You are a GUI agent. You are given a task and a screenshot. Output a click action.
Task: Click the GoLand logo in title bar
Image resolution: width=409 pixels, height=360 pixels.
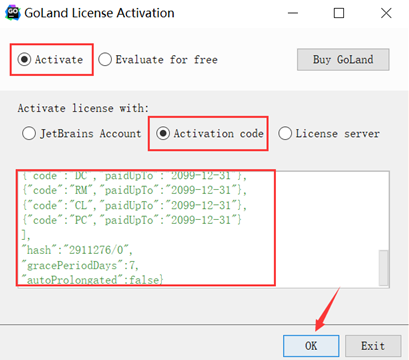click(x=13, y=13)
